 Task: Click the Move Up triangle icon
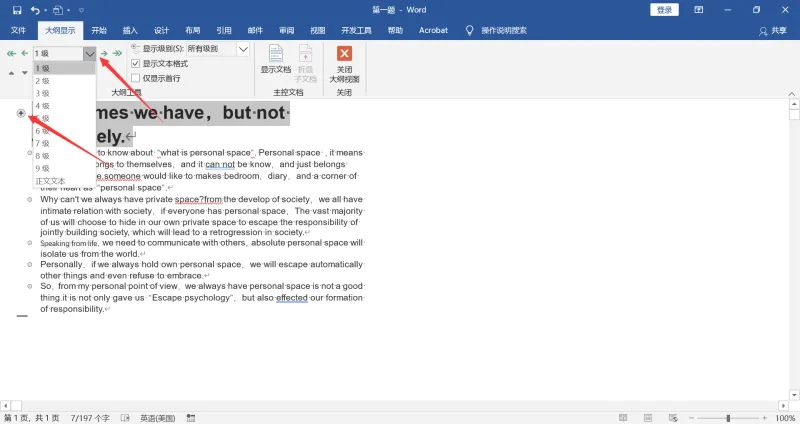(x=11, y=73)
